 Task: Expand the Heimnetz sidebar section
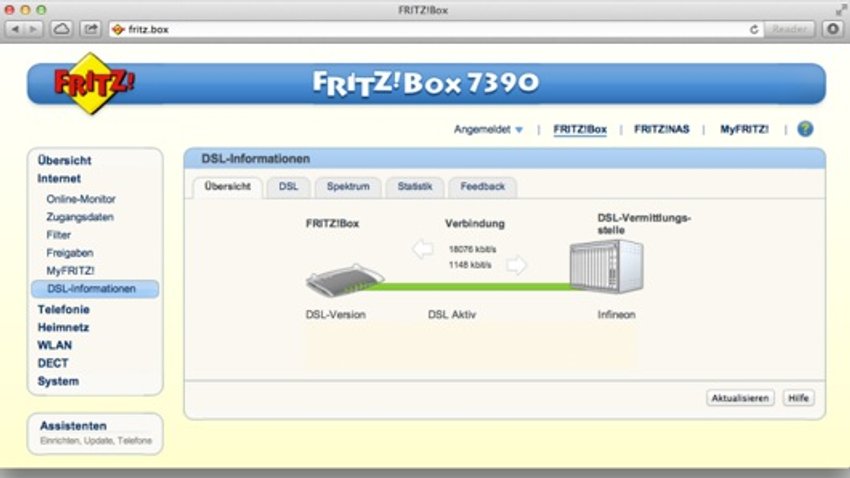pos(63,327)
